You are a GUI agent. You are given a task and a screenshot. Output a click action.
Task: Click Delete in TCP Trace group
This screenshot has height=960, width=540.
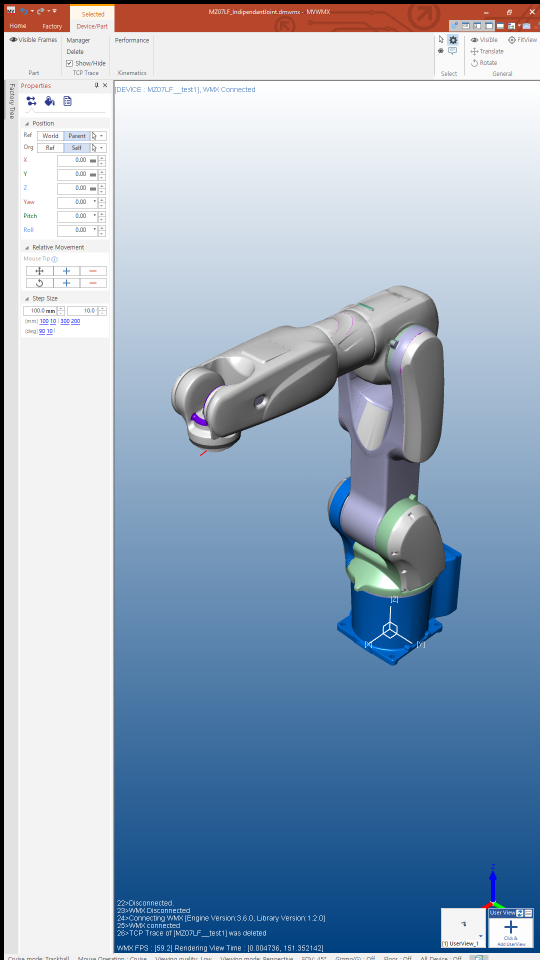pos(75,52)
